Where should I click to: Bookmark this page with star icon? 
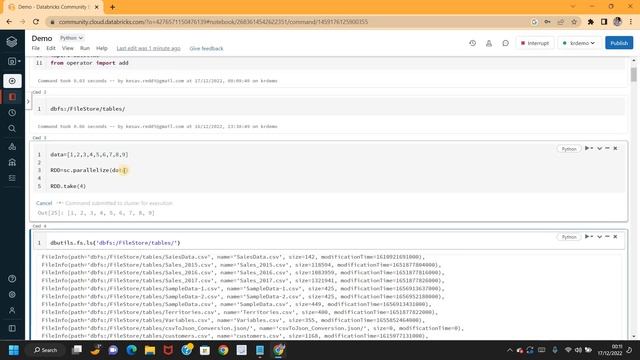tap(574, 22)
